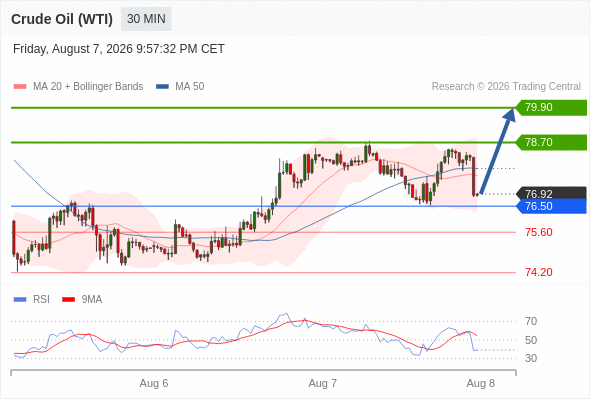590x400 pixels.
Task: Click the 79.90 green resistance price tag
Action: point(551,108)
